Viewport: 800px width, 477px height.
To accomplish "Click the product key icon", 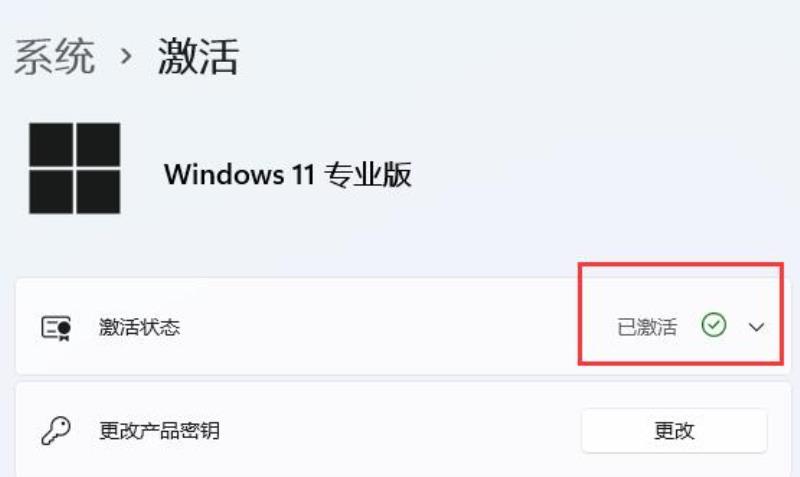I will click(56, 431).
